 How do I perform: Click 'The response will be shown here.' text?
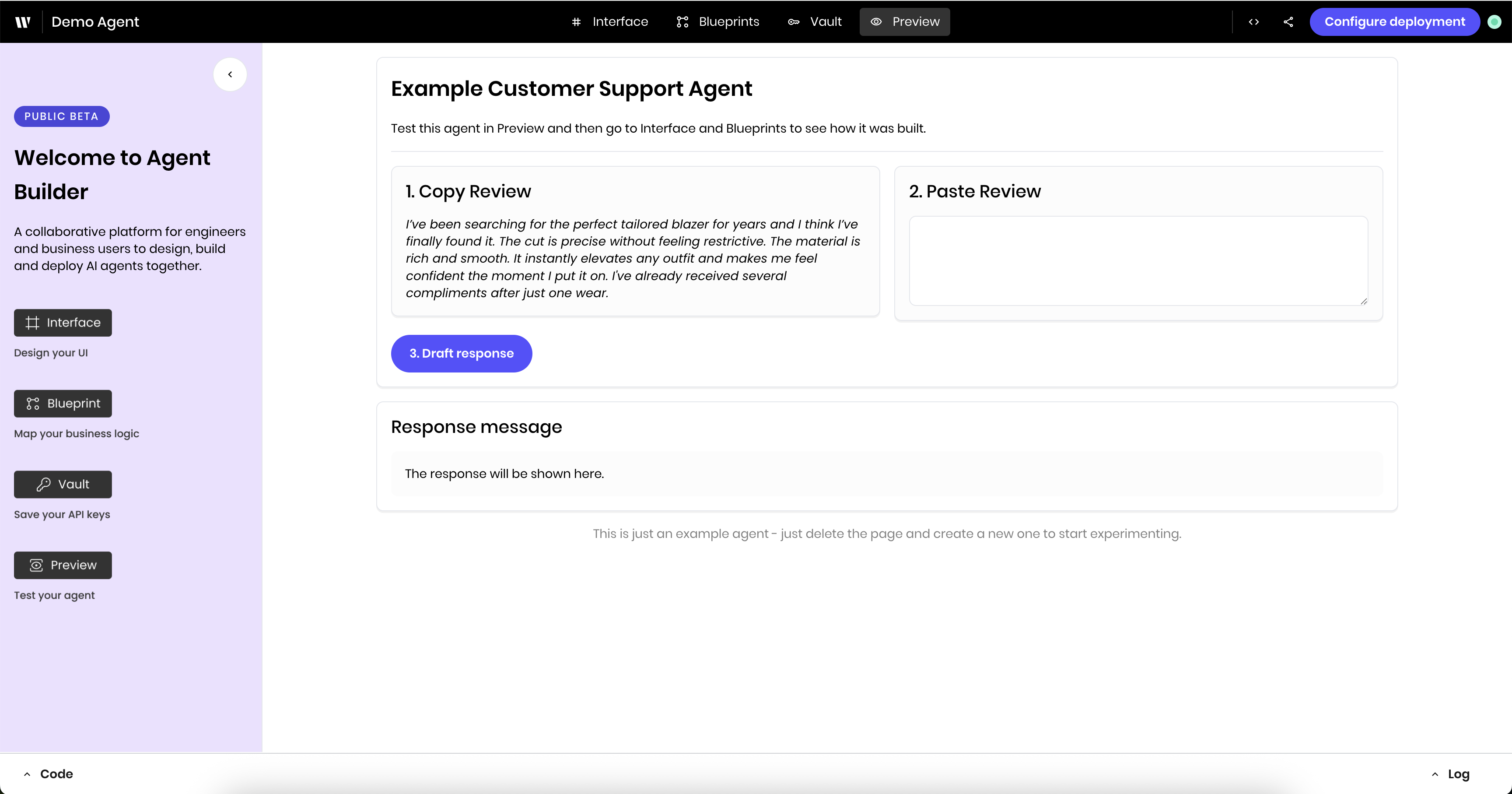[x=504, y=474]
